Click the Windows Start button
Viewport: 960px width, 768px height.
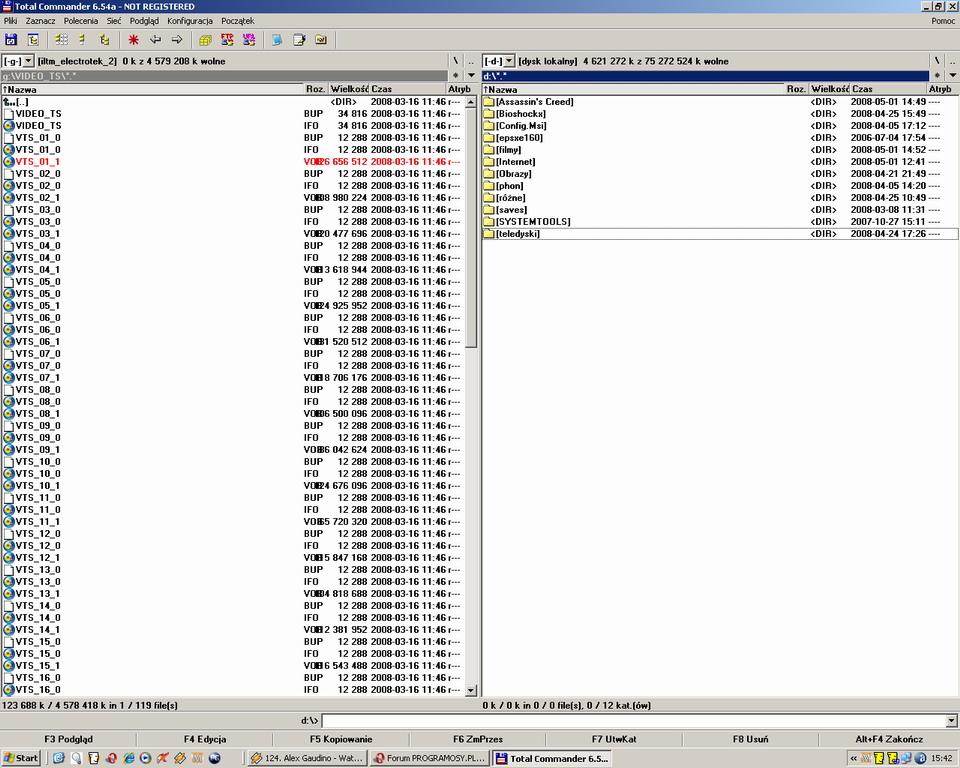click(21, 758)
